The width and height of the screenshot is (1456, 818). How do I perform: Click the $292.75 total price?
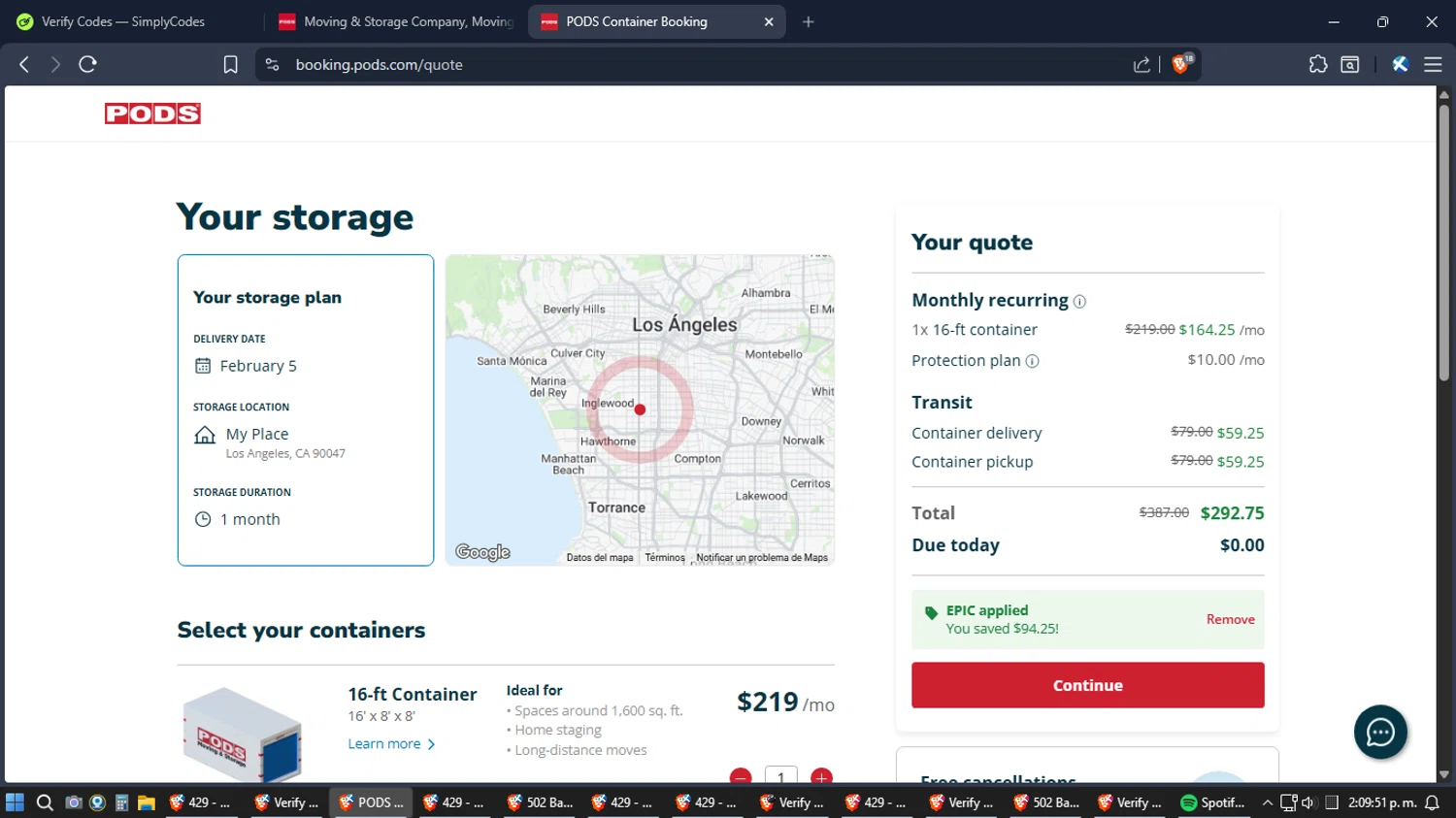pyautogui.click(x=1232, y=513)
